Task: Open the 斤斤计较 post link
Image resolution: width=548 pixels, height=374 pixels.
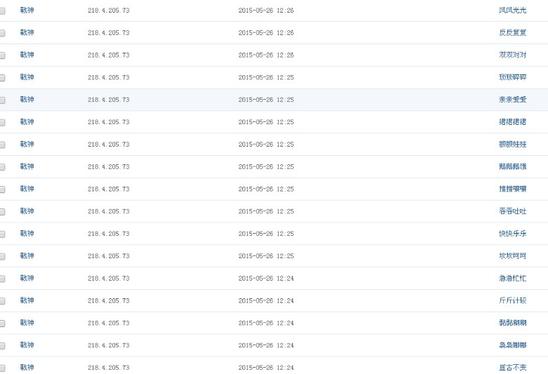Action: (512, 301)
